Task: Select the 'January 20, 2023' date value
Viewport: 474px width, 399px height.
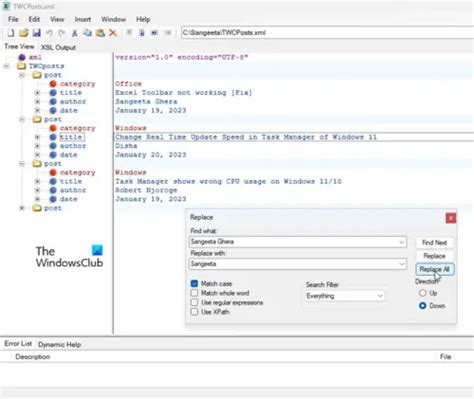Action: point(151,155)
